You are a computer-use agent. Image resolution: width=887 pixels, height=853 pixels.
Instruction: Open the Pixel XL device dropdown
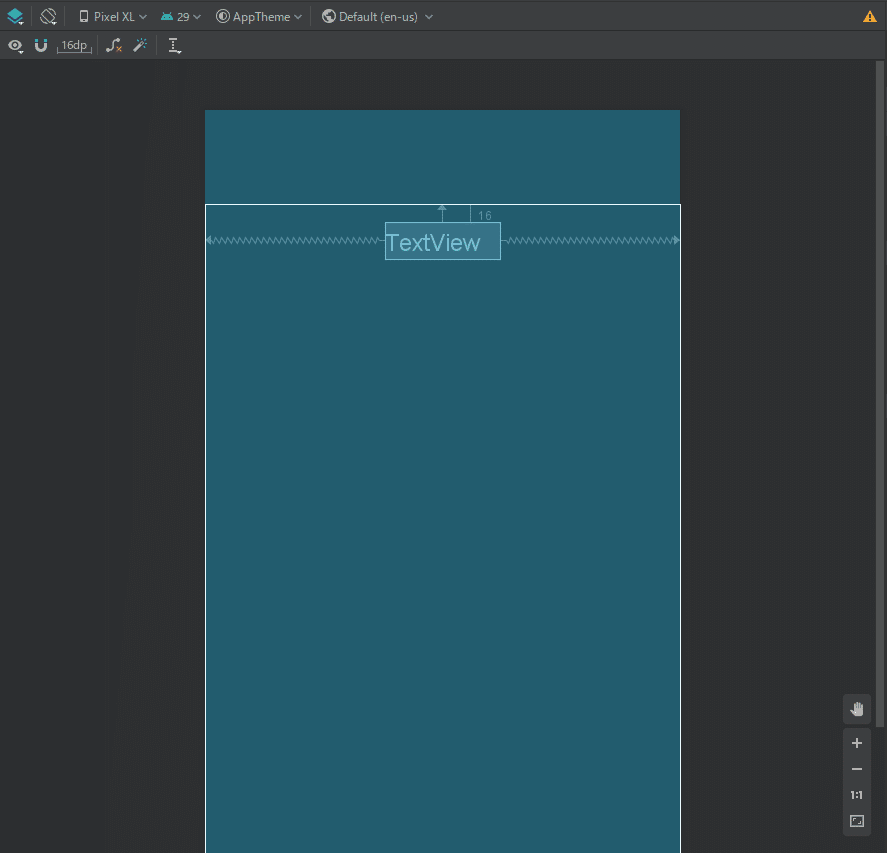coord(113,17)
